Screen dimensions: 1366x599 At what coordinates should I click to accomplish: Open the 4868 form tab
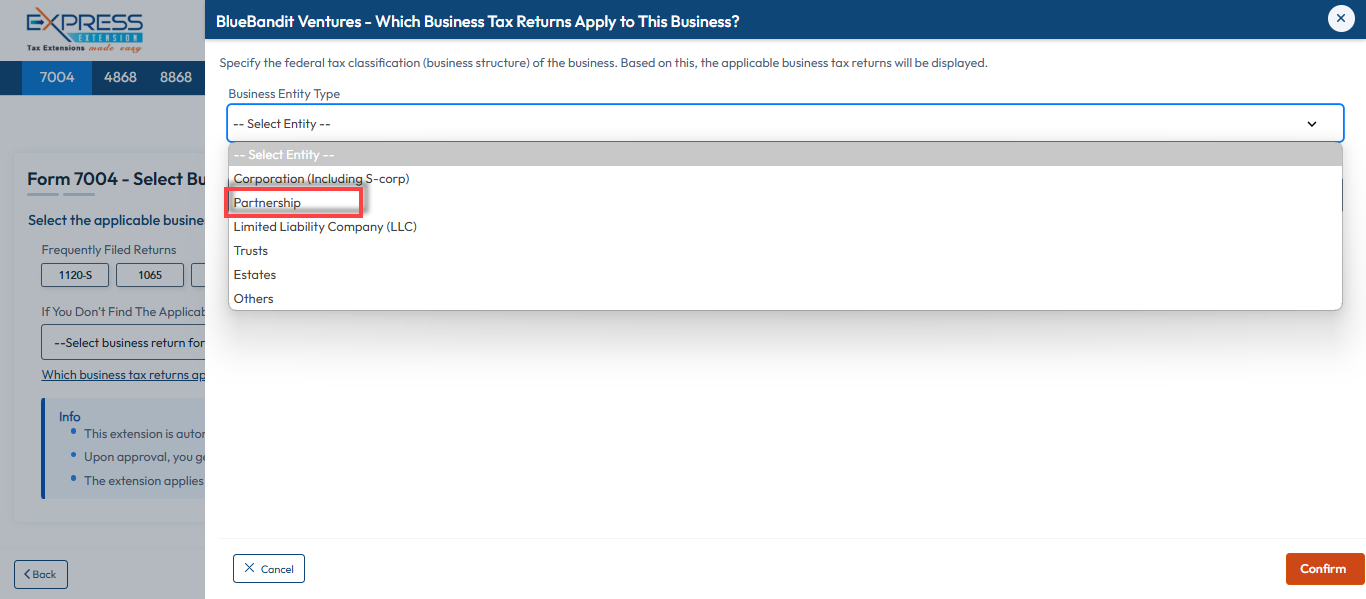(120, 77)
